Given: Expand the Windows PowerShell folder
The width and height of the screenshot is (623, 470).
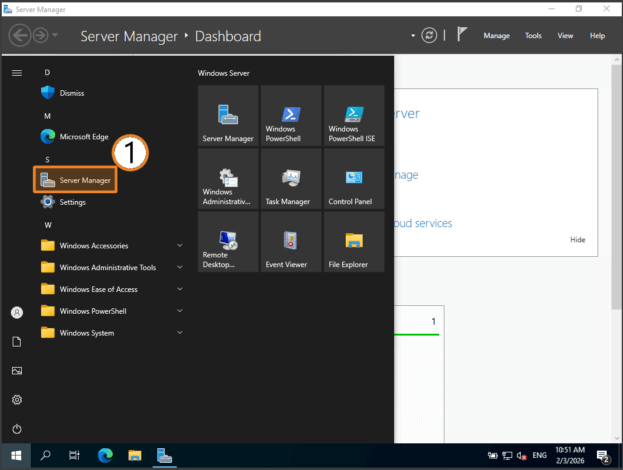Looking at the screenshot, I should (x=111, y=311).
